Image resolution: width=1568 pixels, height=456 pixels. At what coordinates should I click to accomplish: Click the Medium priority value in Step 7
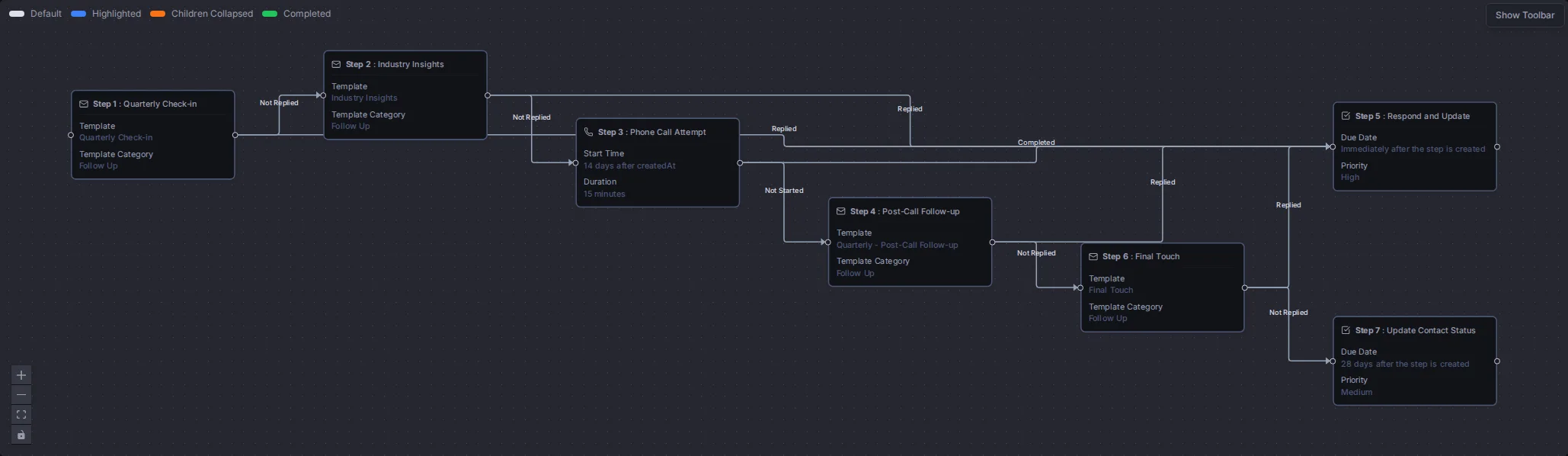1356,393
